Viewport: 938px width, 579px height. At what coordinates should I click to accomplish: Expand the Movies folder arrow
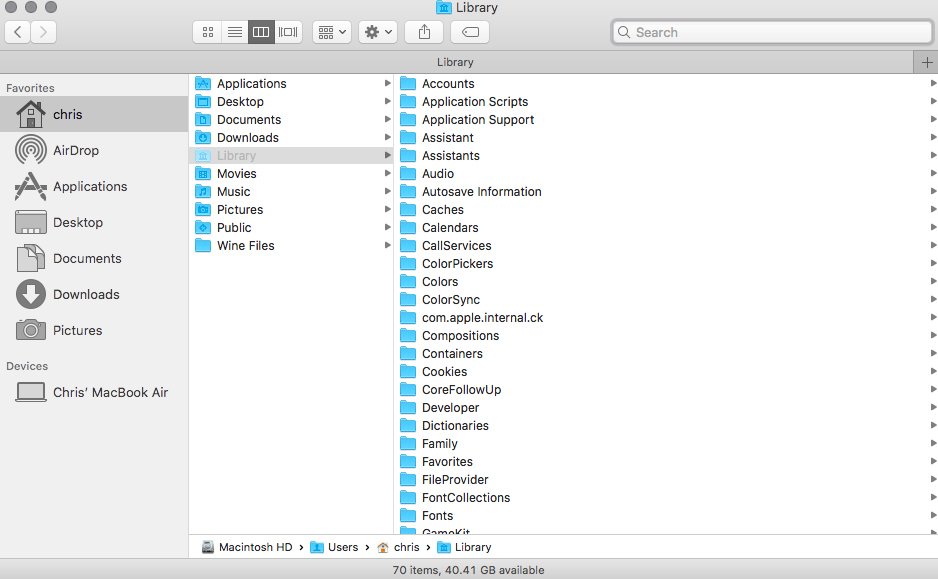388,173
